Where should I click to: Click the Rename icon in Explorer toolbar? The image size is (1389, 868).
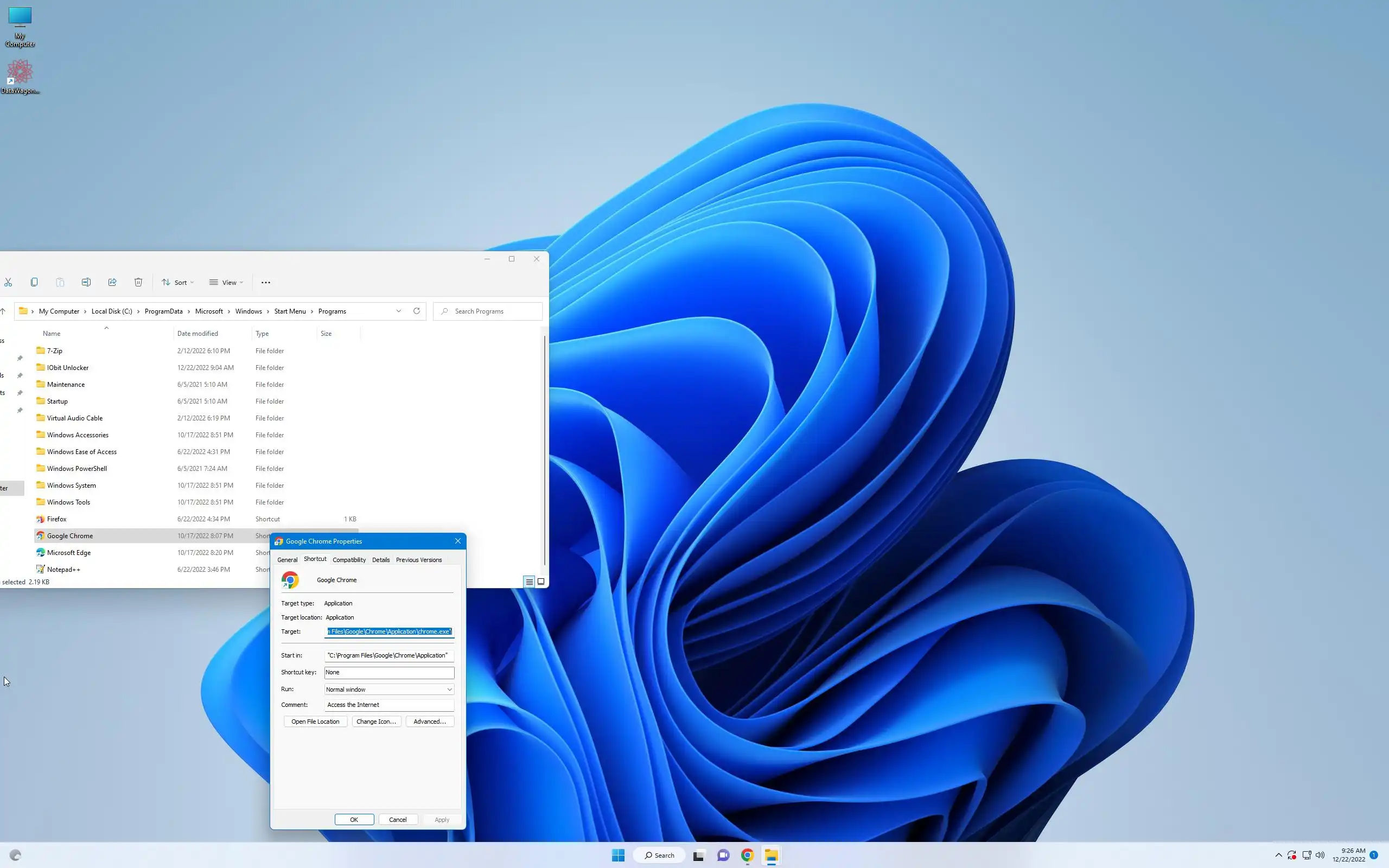(x=86, y=282)
